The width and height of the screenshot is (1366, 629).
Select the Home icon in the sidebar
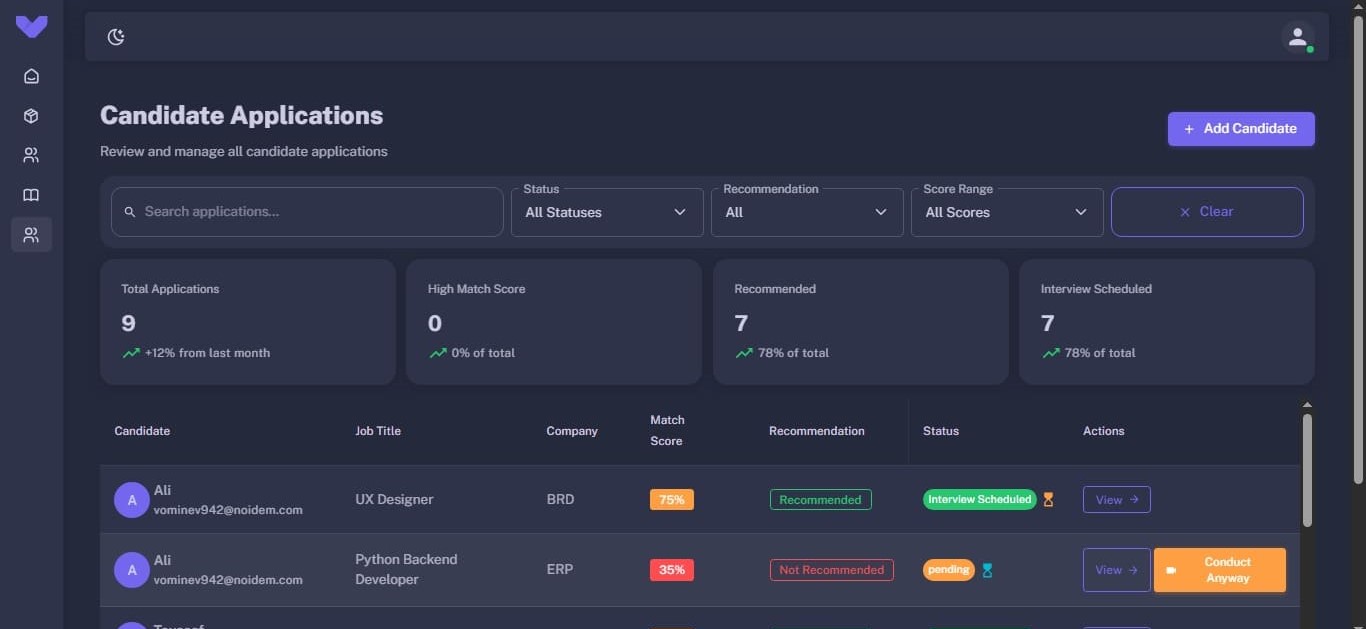tap(31, 75)
